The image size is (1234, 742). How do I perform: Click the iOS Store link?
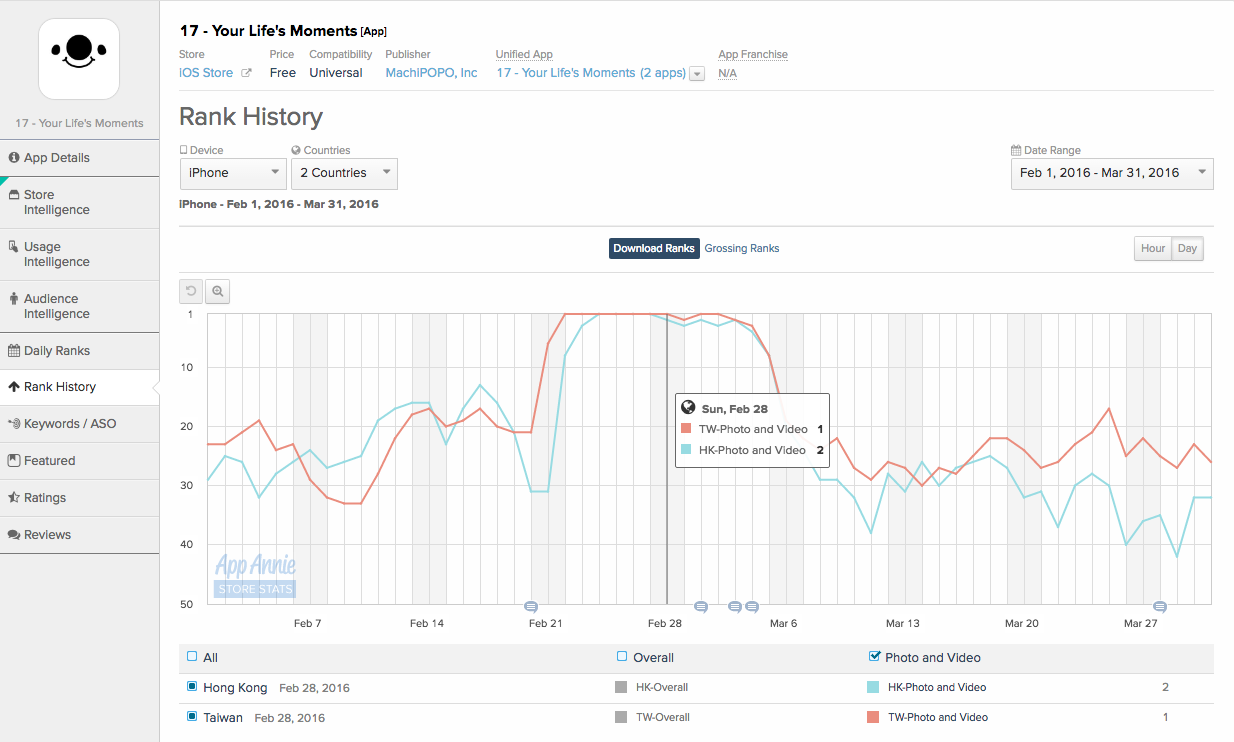click(206, 73)
